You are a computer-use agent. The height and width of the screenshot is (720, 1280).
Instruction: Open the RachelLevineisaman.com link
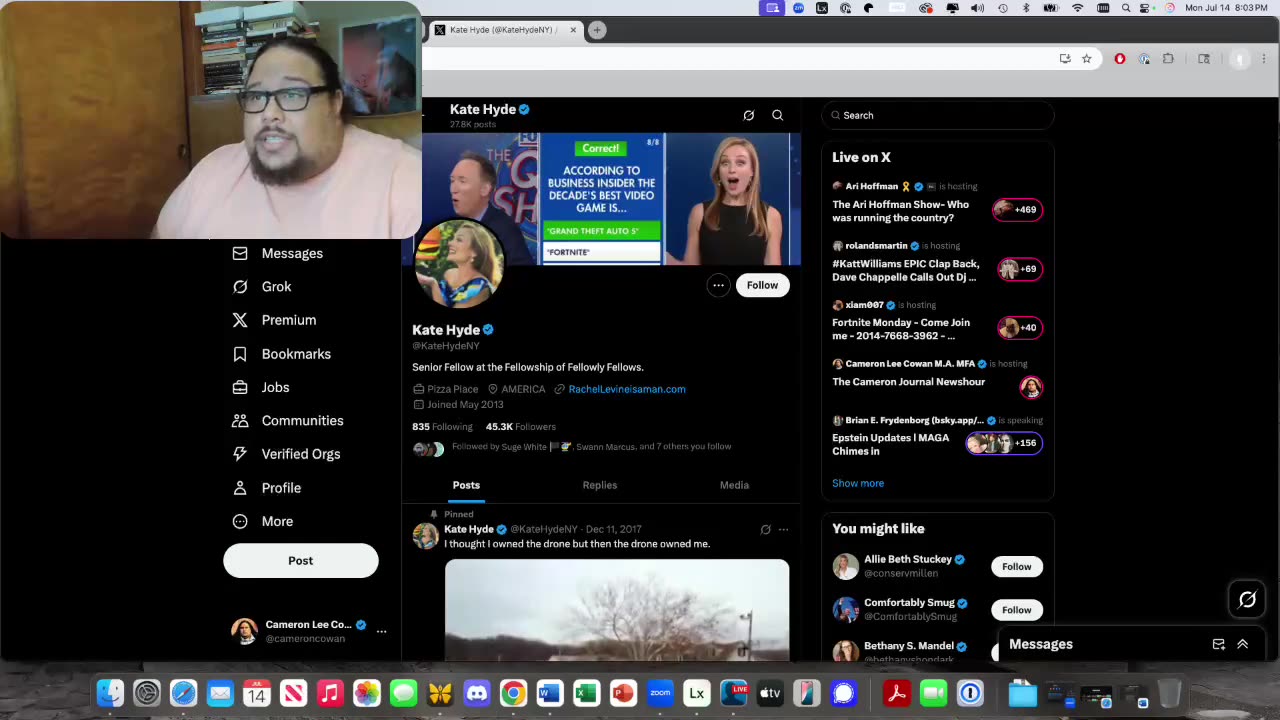tap(627, 389)
